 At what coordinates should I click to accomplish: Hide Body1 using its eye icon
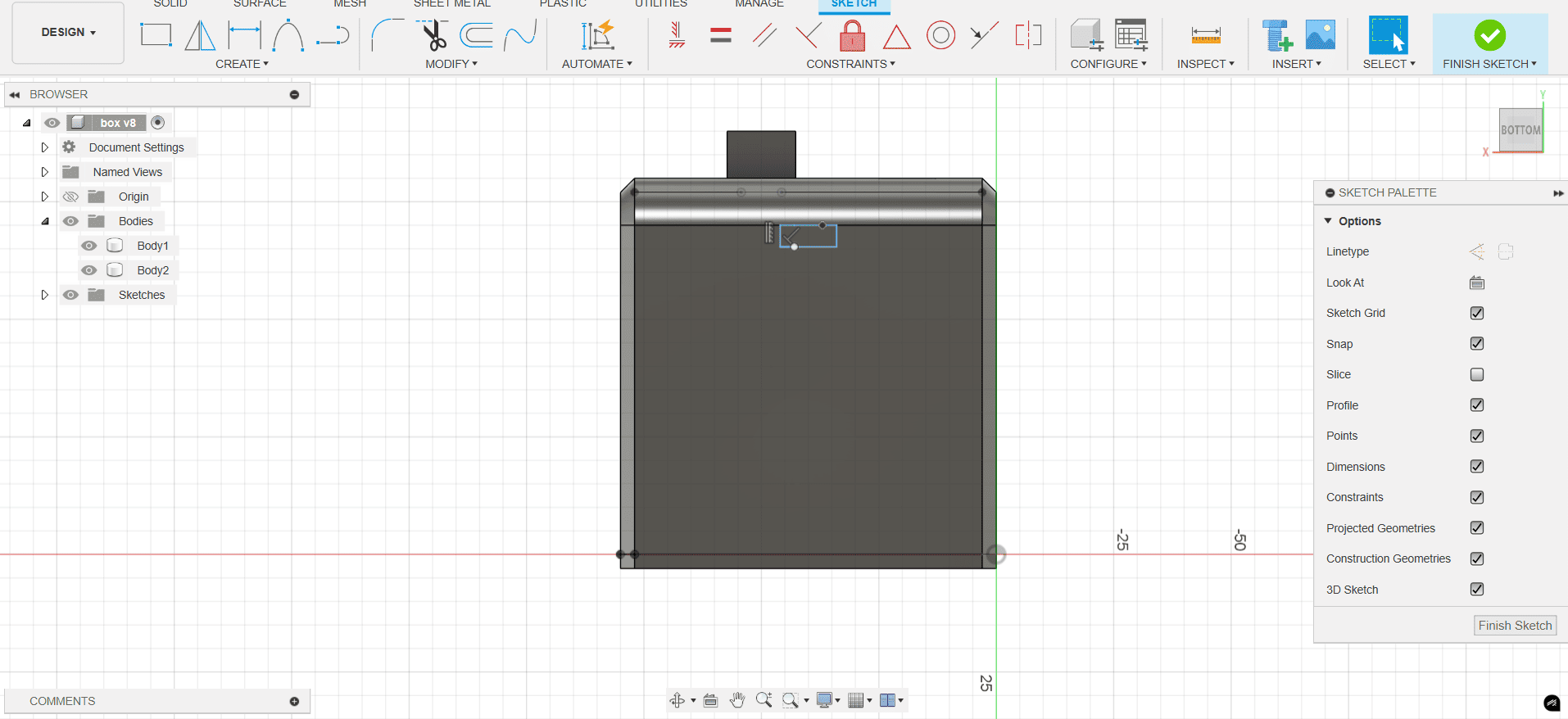pos(89,246)
